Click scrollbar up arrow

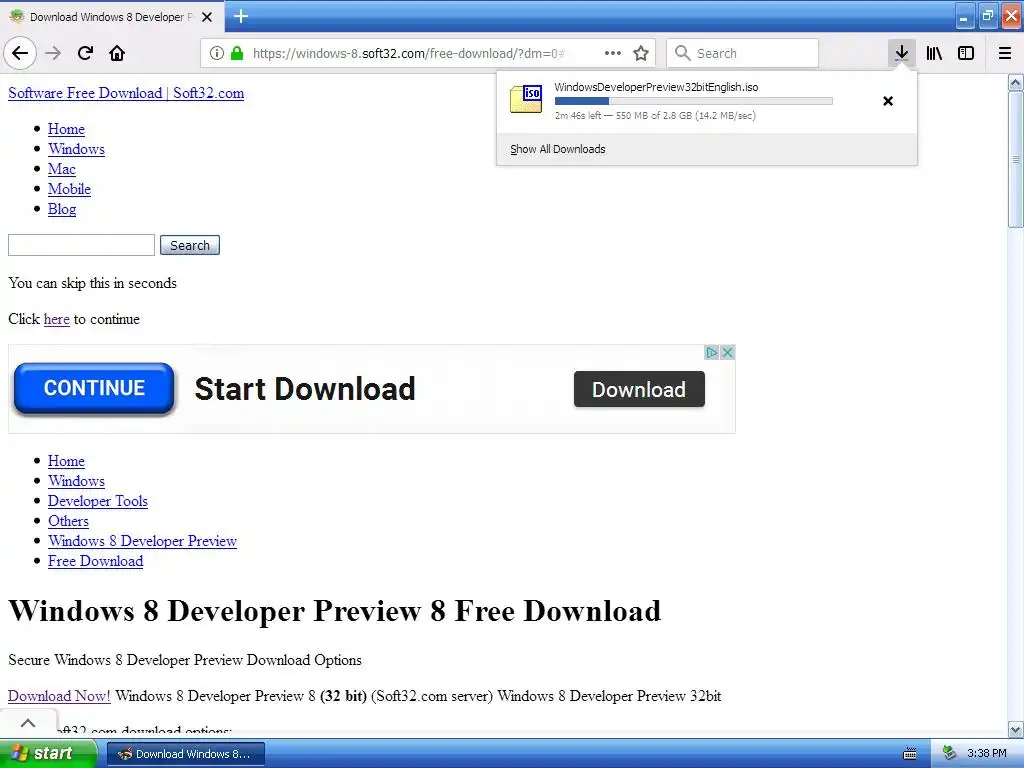1016,82
